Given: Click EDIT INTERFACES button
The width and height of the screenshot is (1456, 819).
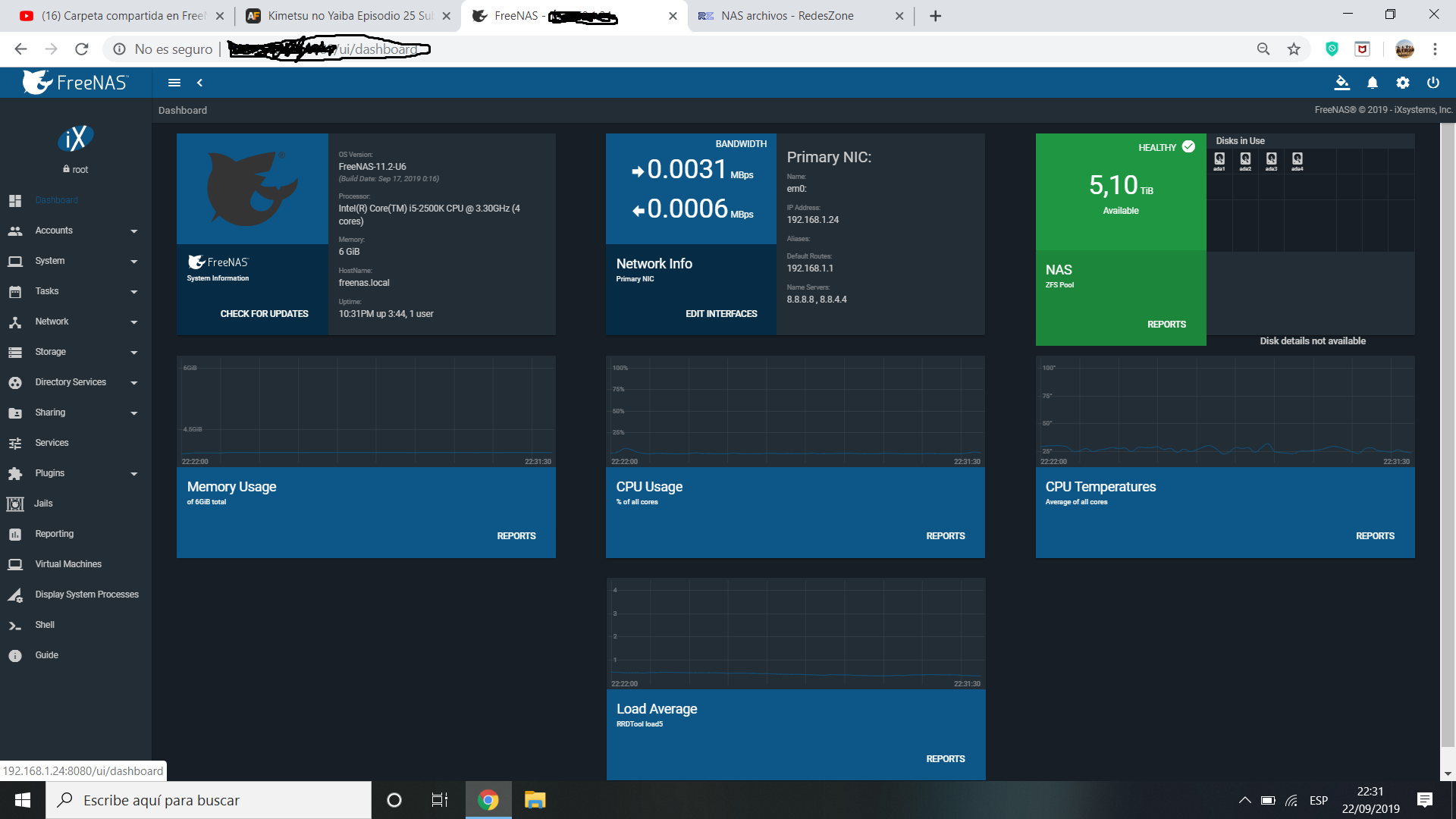Looking at the screenshot, I should (721, 314).
